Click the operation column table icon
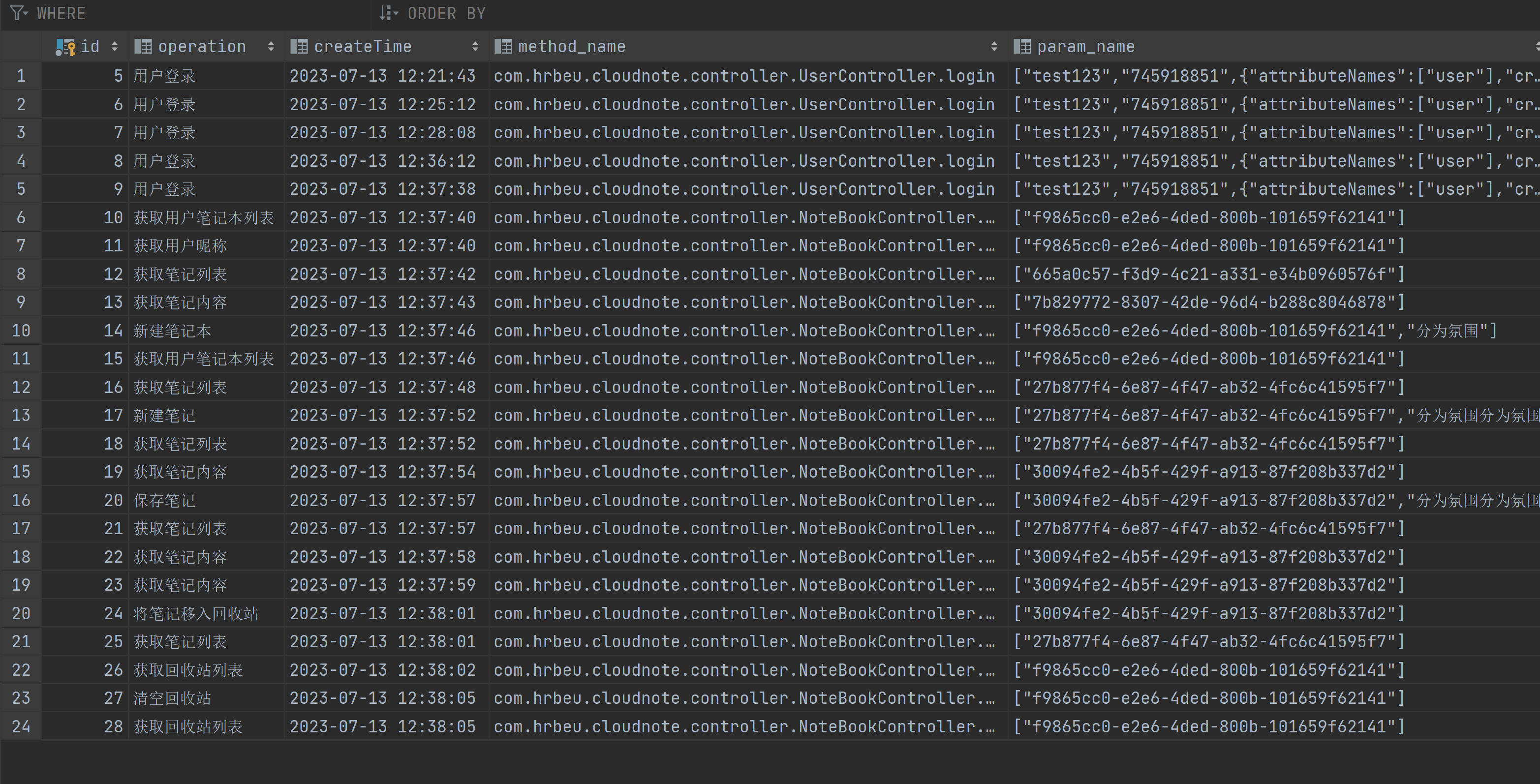 pos(143,47)
